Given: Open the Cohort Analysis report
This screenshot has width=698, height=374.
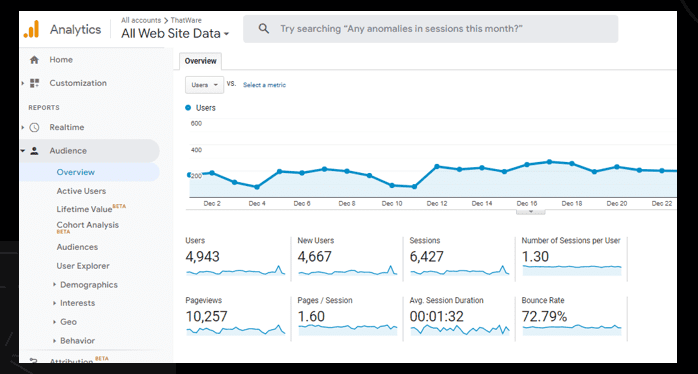Looking at the screenshot, I should pos(87,225).
